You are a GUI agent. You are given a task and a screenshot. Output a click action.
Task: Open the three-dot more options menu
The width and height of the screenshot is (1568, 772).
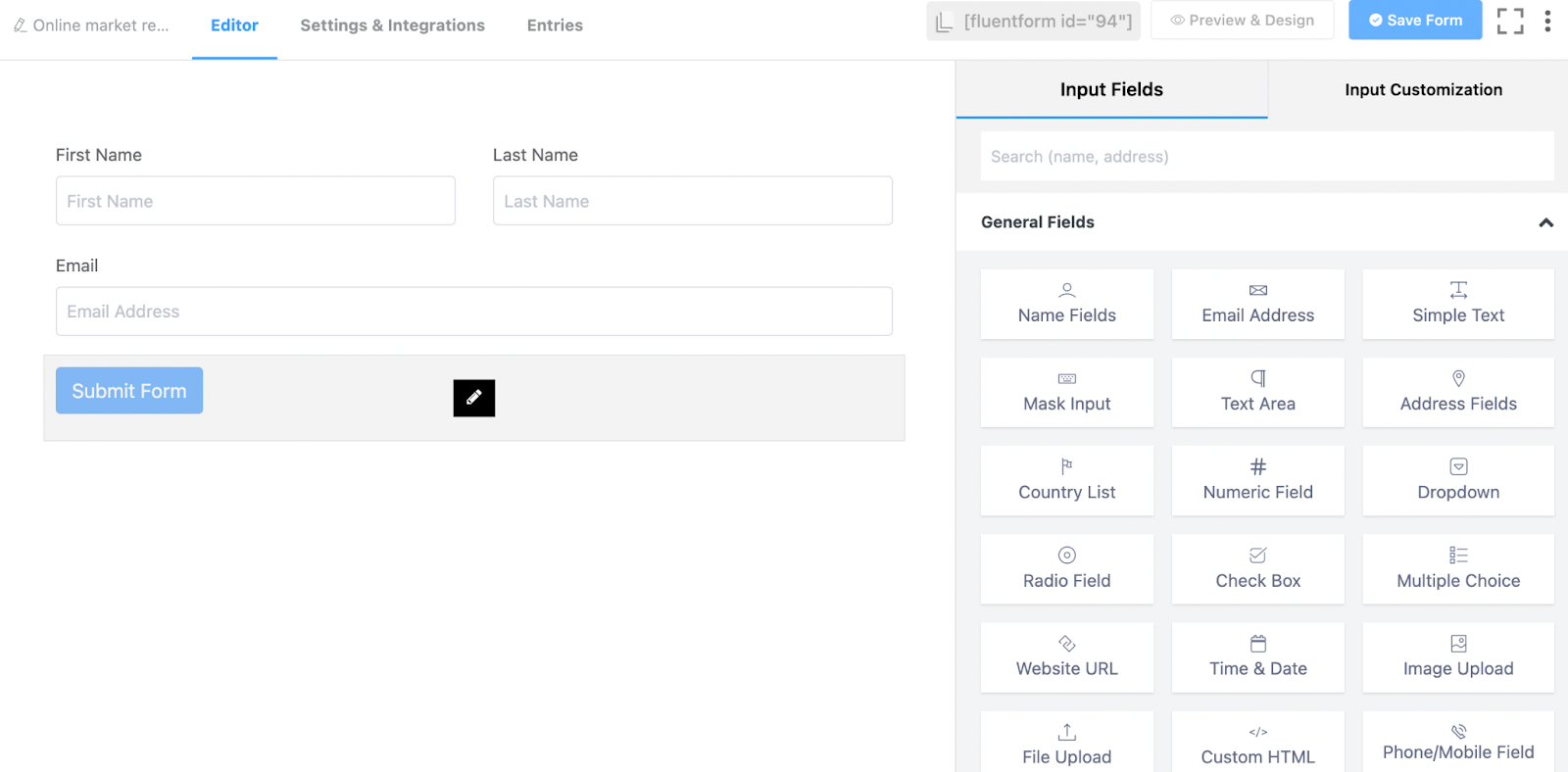tap(1547, 21)
